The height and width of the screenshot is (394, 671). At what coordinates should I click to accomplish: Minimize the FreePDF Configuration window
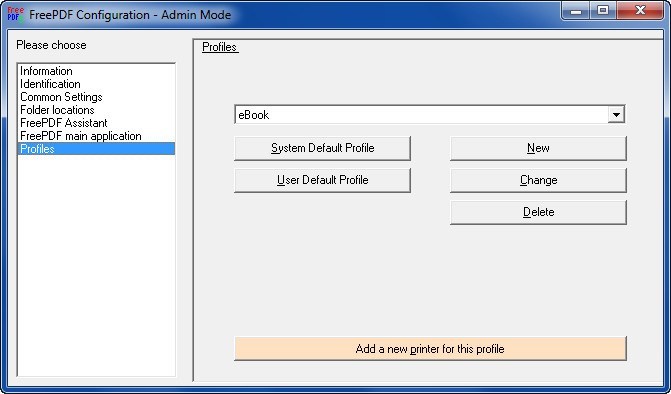click(x=576, y=11)
